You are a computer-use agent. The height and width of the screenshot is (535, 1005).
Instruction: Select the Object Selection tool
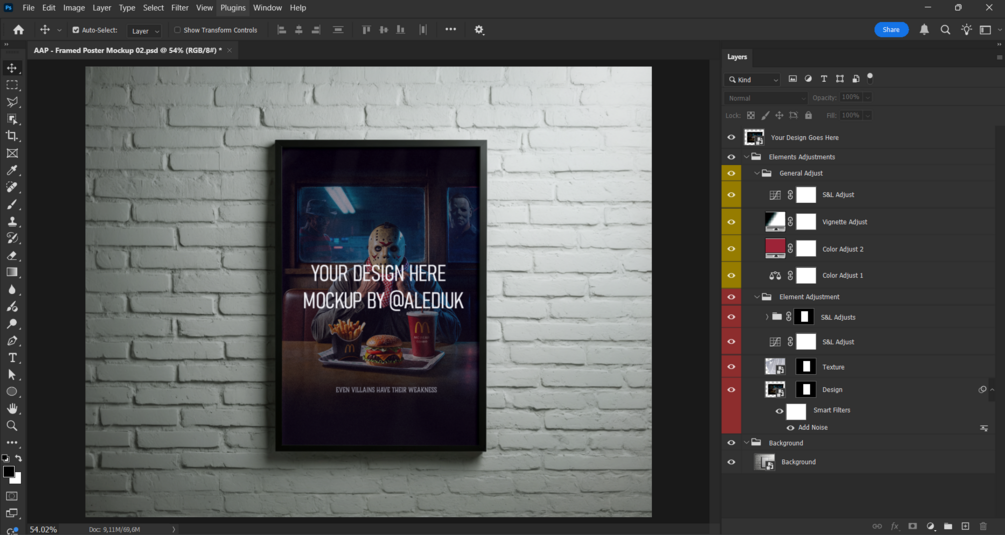pyautogui.click(x=12, y=119)
